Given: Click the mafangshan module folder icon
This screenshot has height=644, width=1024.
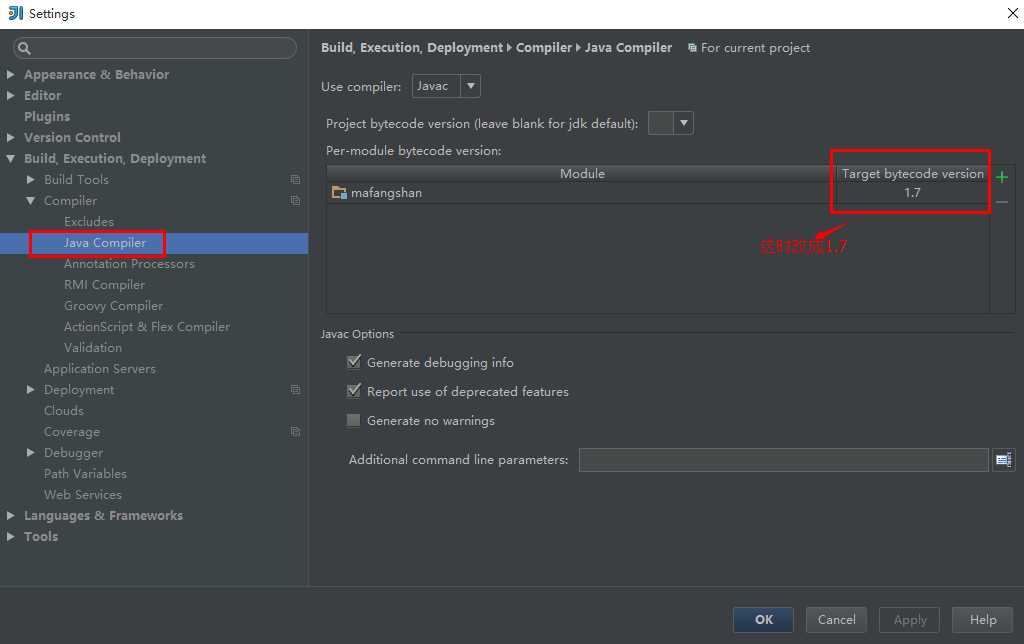Looking at the screenshot, I should pos(339,193).
